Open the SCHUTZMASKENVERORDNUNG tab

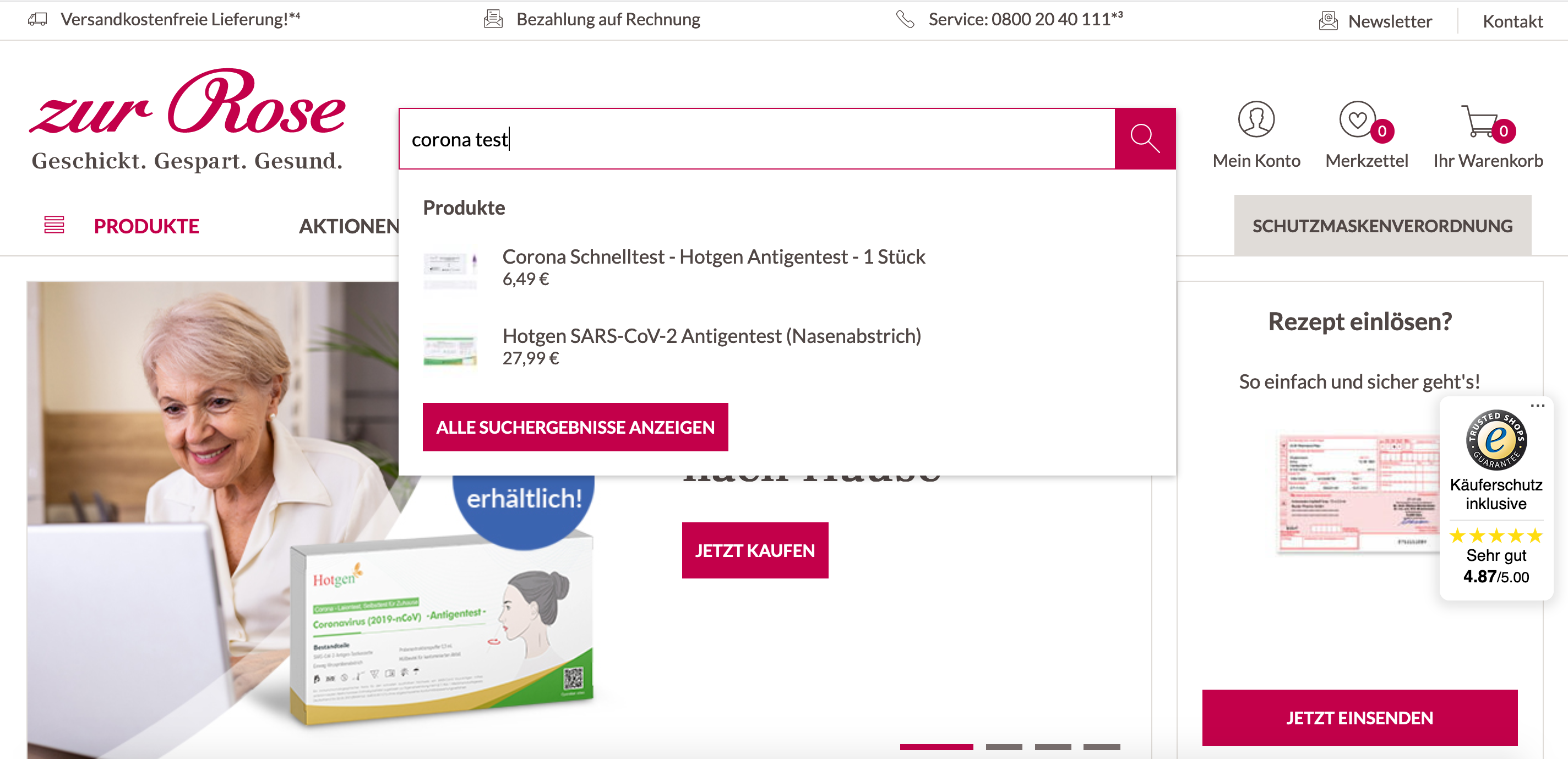click(1382, 225)
